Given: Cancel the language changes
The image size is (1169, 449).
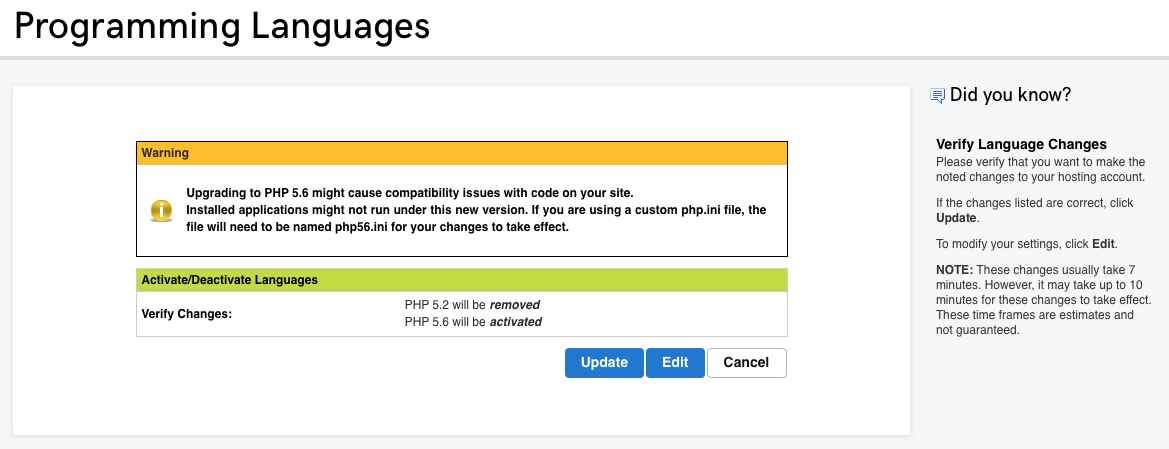Looking at the screenshot, I should point(746,363).
